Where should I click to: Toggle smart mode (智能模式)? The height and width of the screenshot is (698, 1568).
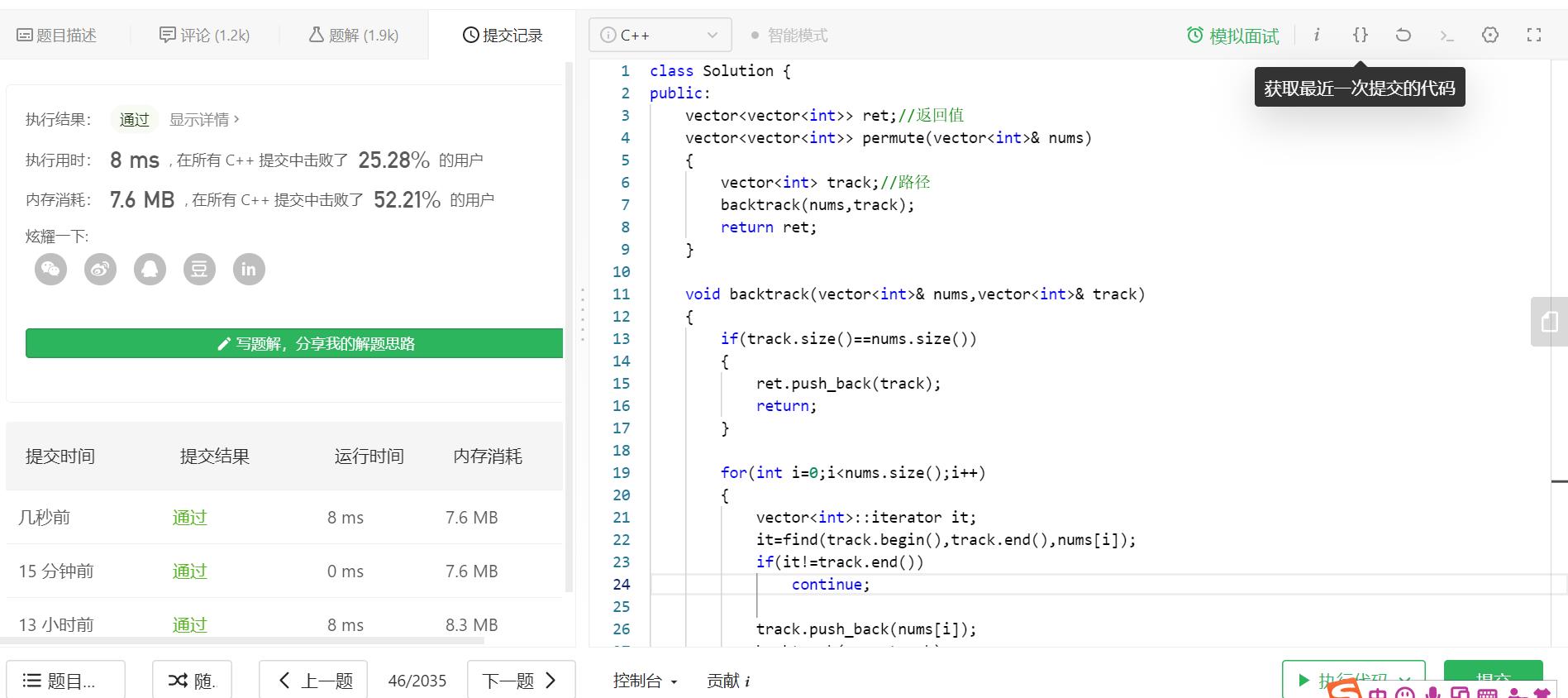(x=789, y=36)
